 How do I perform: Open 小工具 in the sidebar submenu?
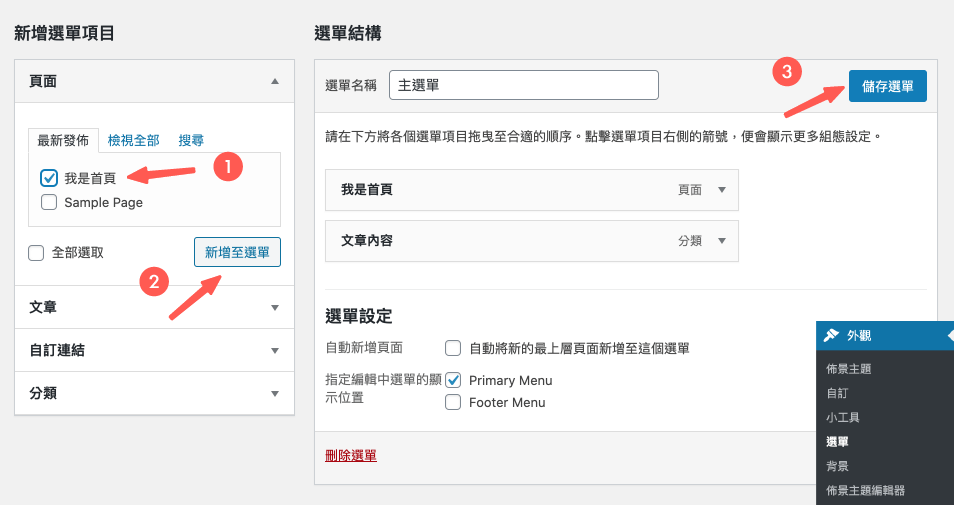(843, 417)
